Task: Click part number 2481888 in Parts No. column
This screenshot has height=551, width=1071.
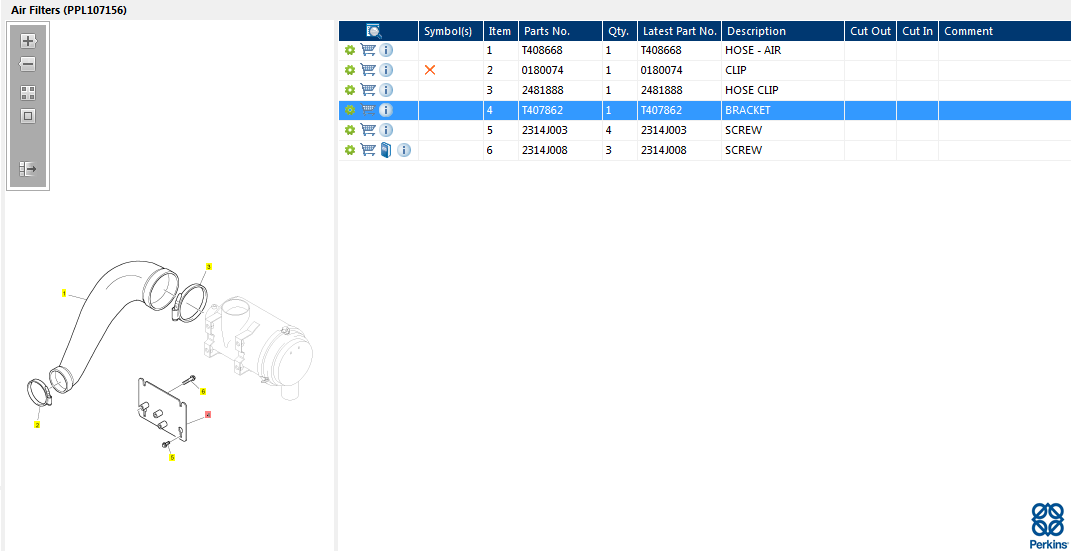Action: (542, 90)
